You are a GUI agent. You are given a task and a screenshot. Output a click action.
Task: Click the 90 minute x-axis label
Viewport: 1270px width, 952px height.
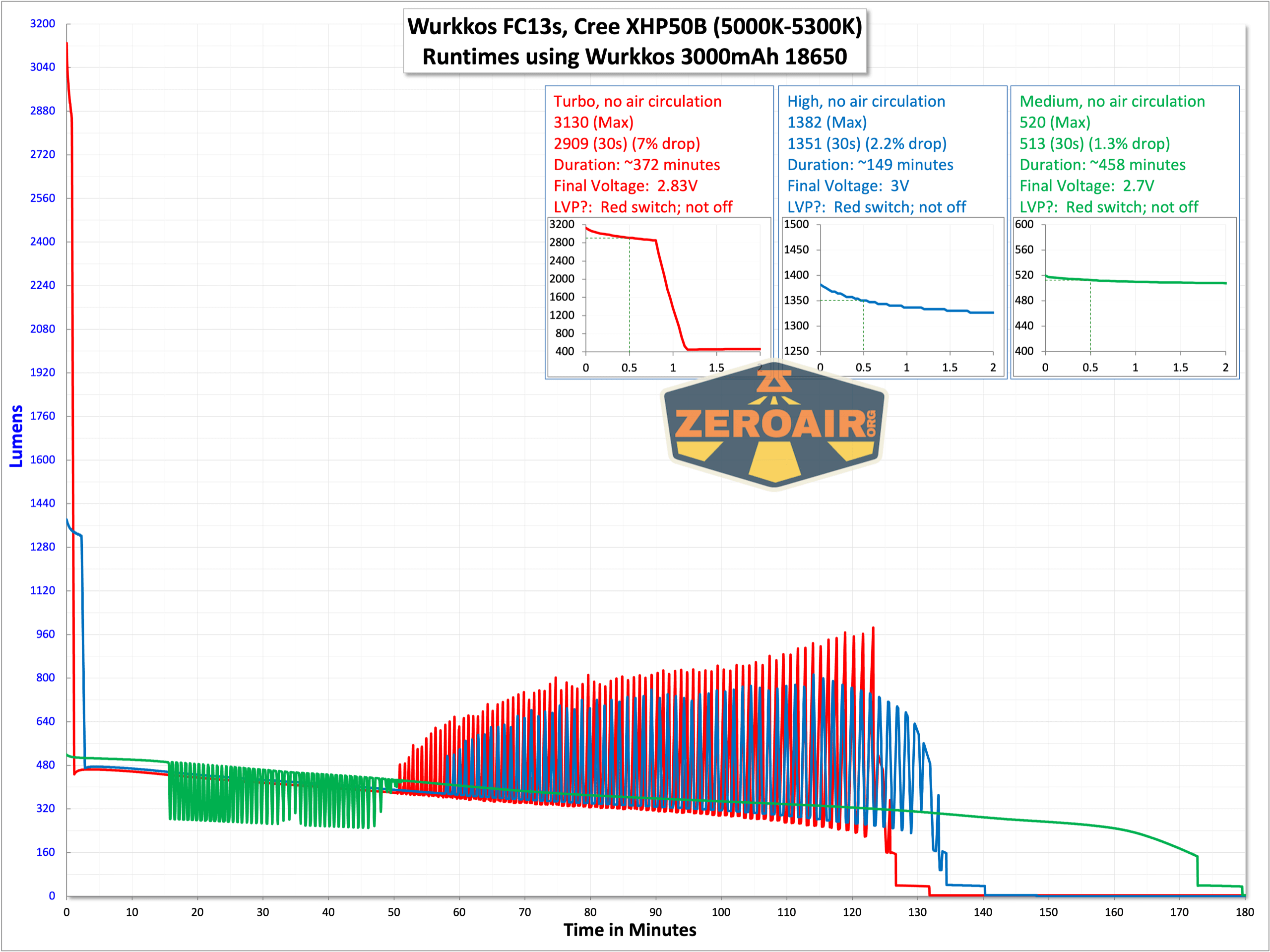(x=656, y=912)
